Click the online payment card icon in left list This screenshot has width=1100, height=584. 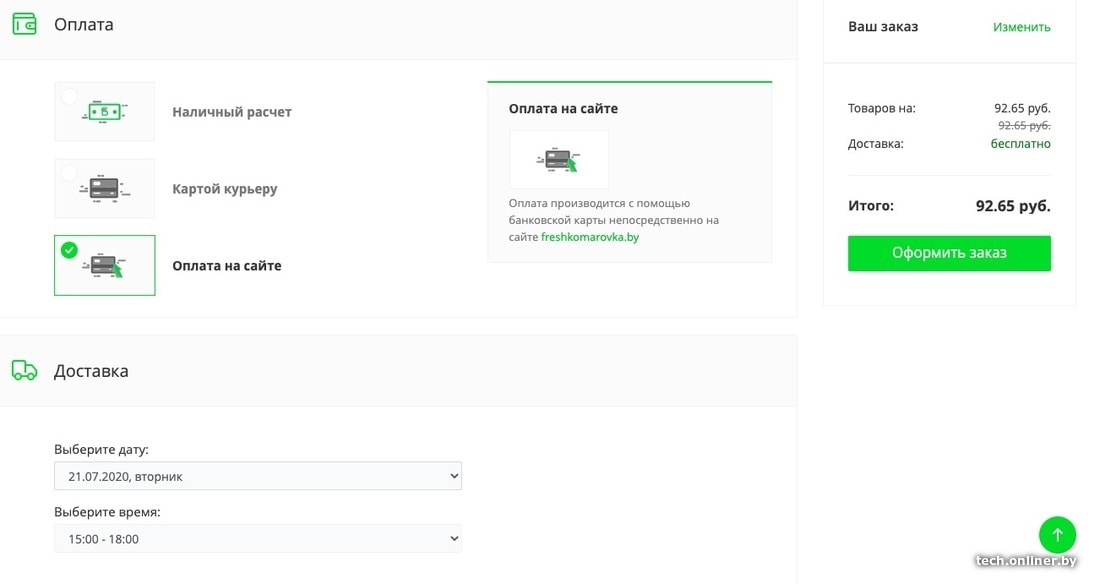(x=106, y=266)
